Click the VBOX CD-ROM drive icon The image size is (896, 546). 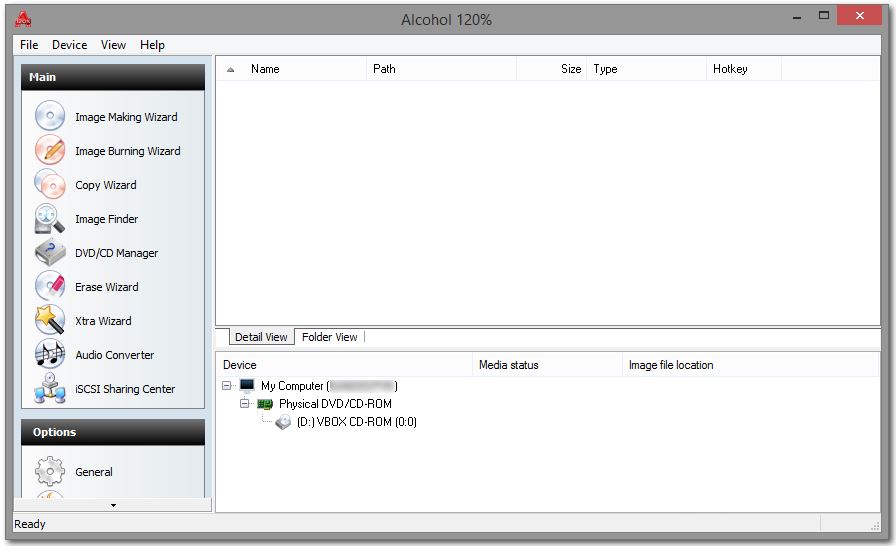tap(283, 423)
